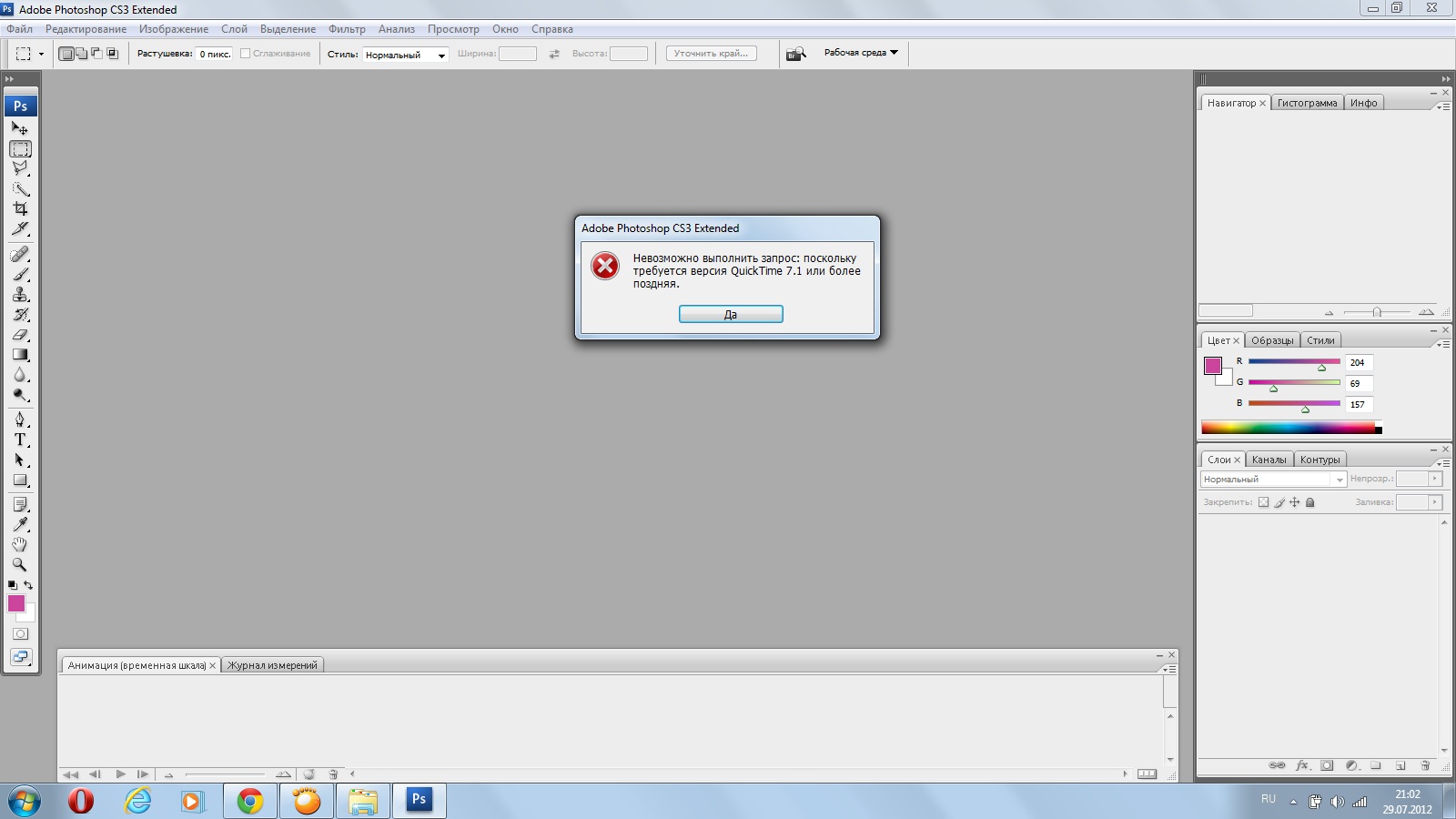This screenshot has width=1456, height=819.
Task: Click the Уточнить край button
Action: point(712,54)
